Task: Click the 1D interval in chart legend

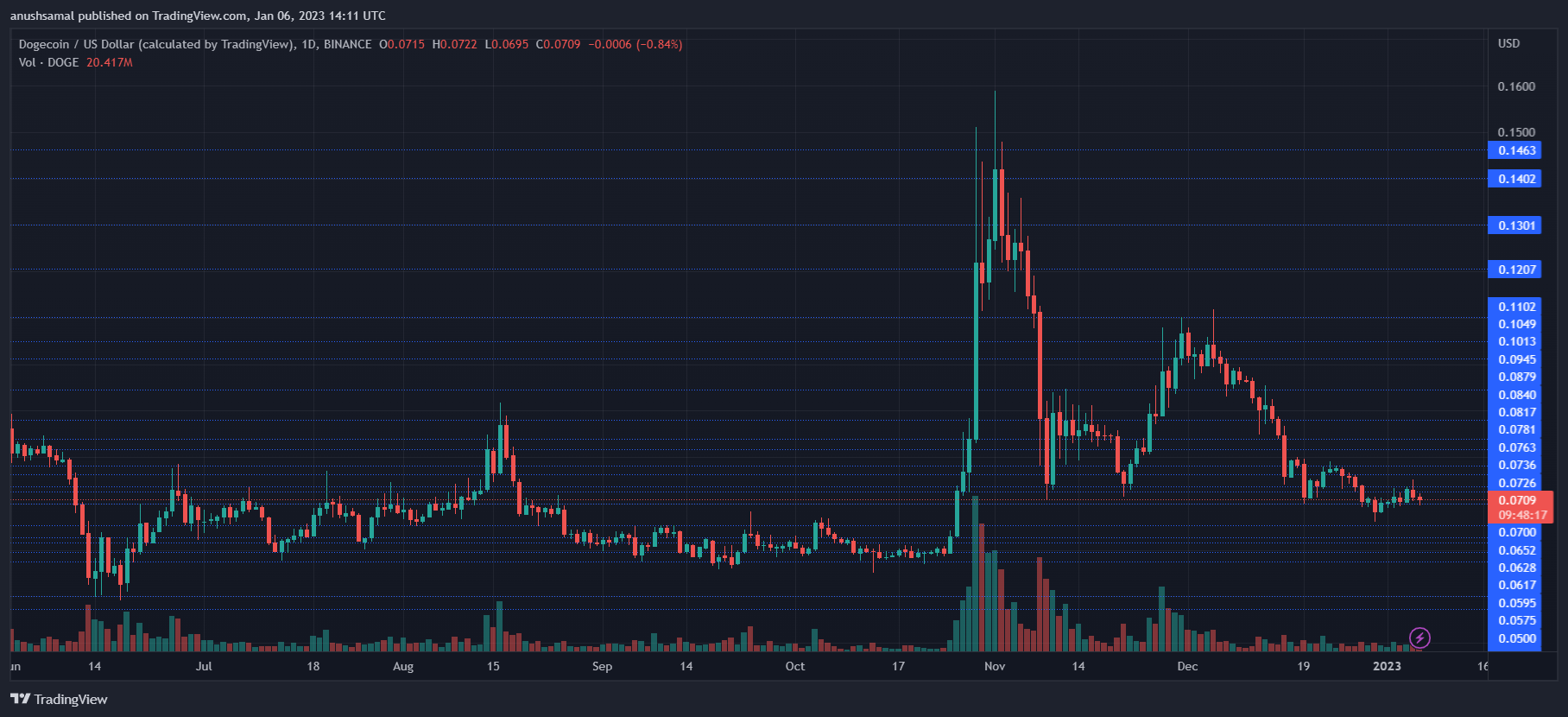Action: tap(309, 44)
